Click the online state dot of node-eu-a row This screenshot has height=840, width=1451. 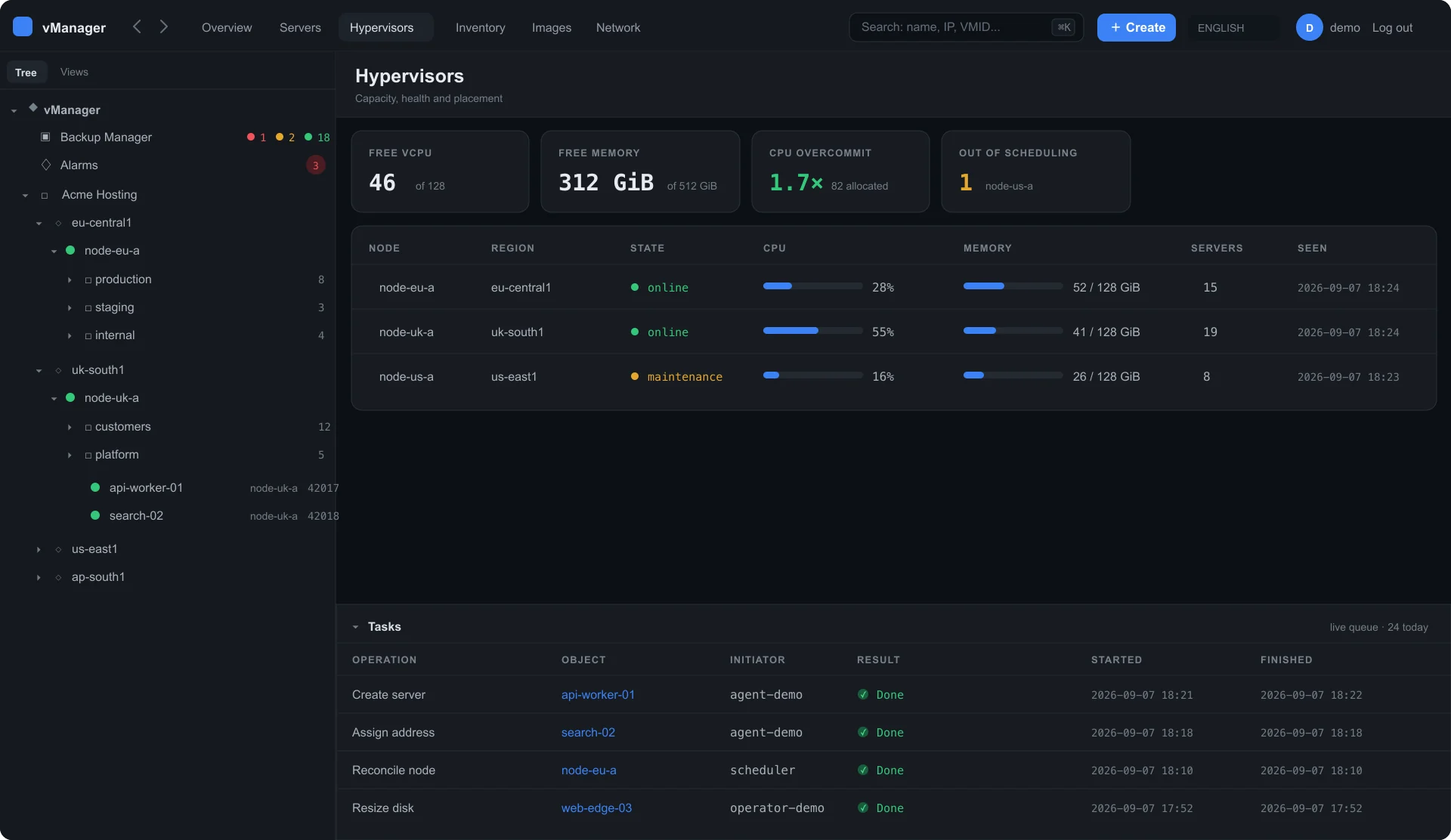tap(635, 287)
